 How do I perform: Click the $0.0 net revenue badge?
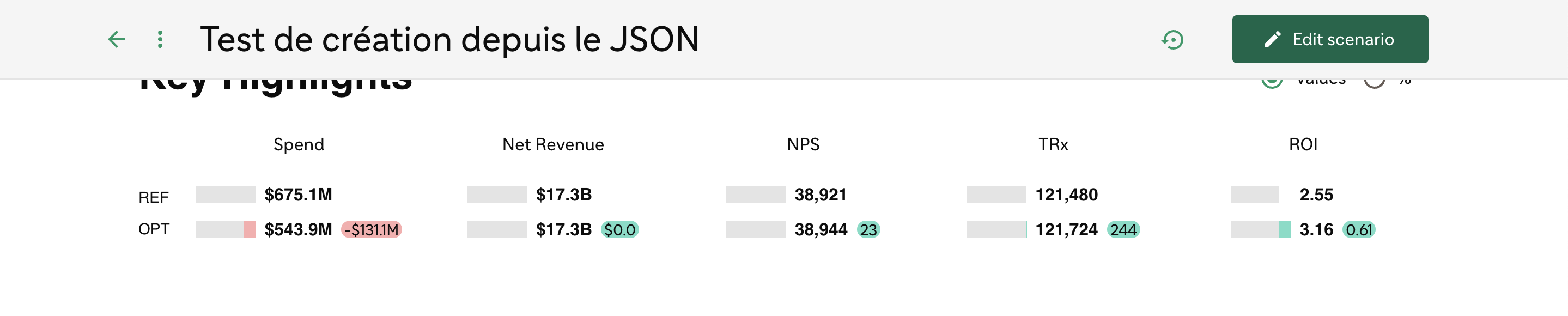(619, 229)
